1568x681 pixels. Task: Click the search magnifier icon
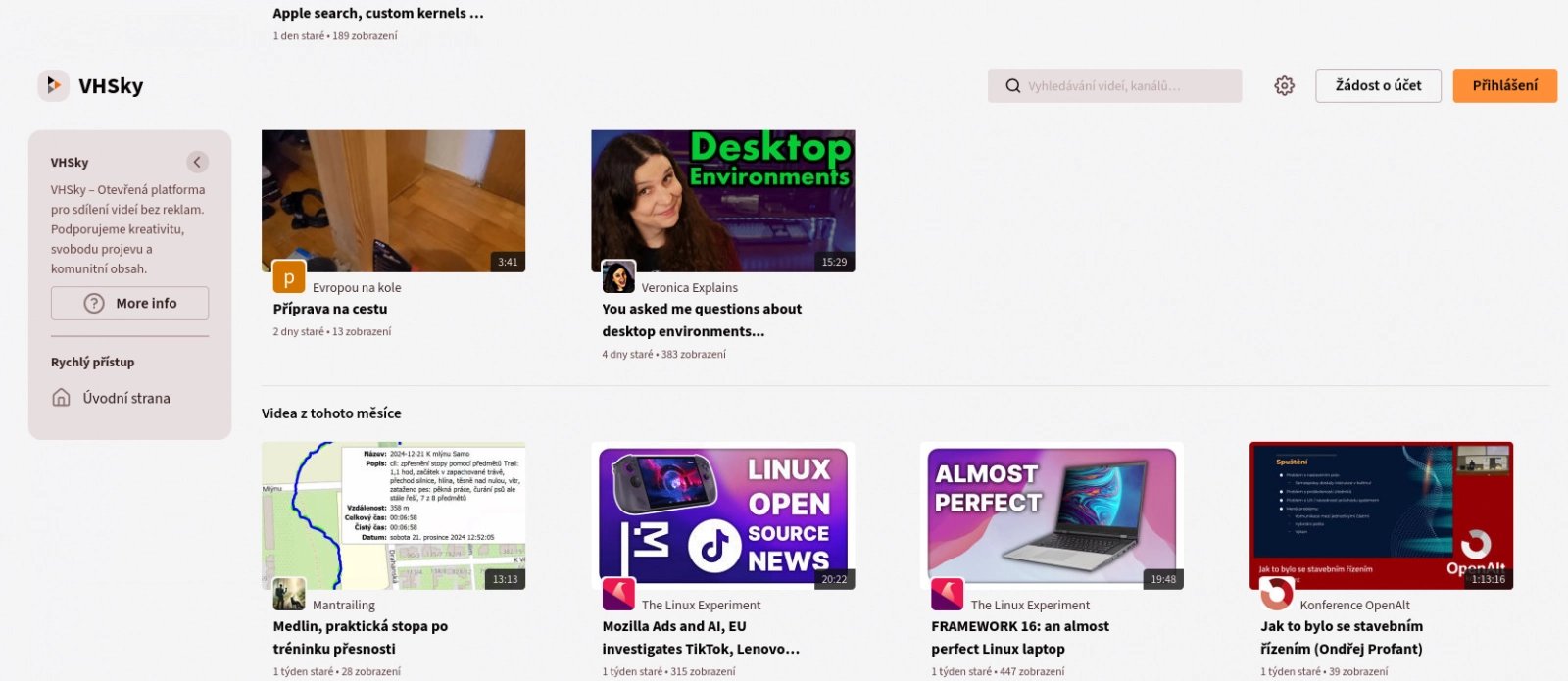tap(1013, 86)
